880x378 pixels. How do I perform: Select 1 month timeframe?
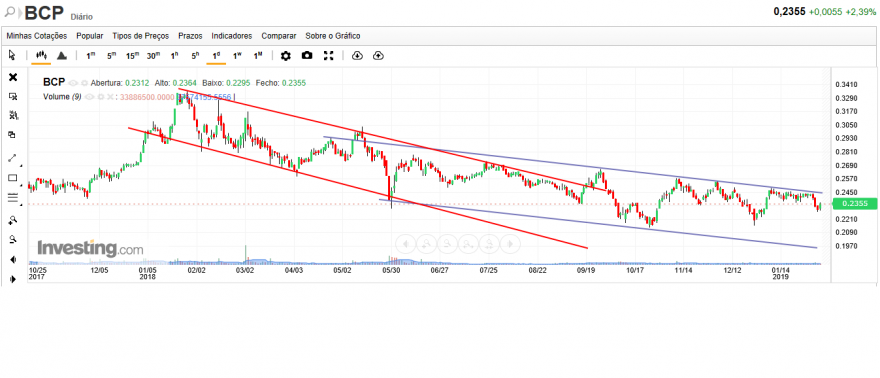(x=258, y=56)
